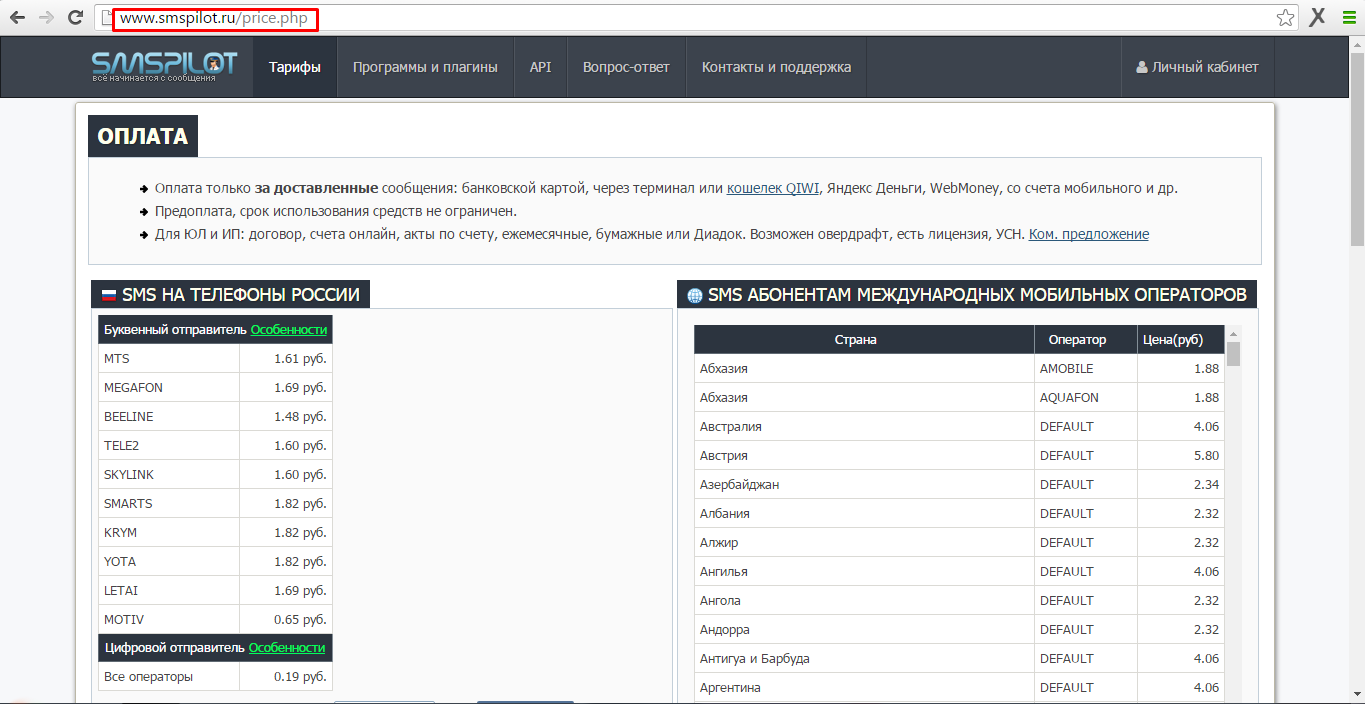Select the LETAI operator row
The height and width of the screenshot is (704, 1365).
(x=215, y=590)
